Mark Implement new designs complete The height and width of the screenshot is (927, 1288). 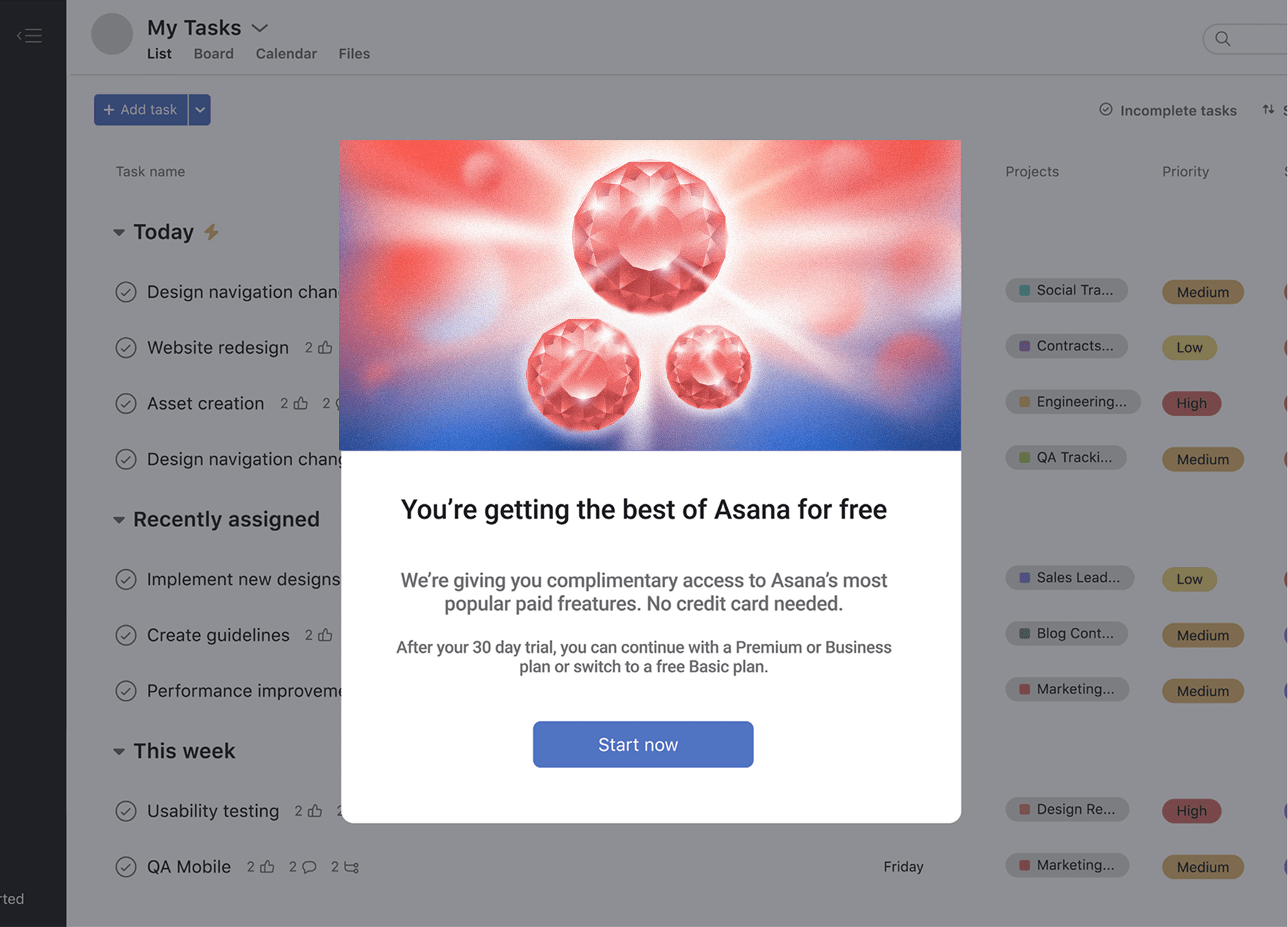tap(126, 580)
